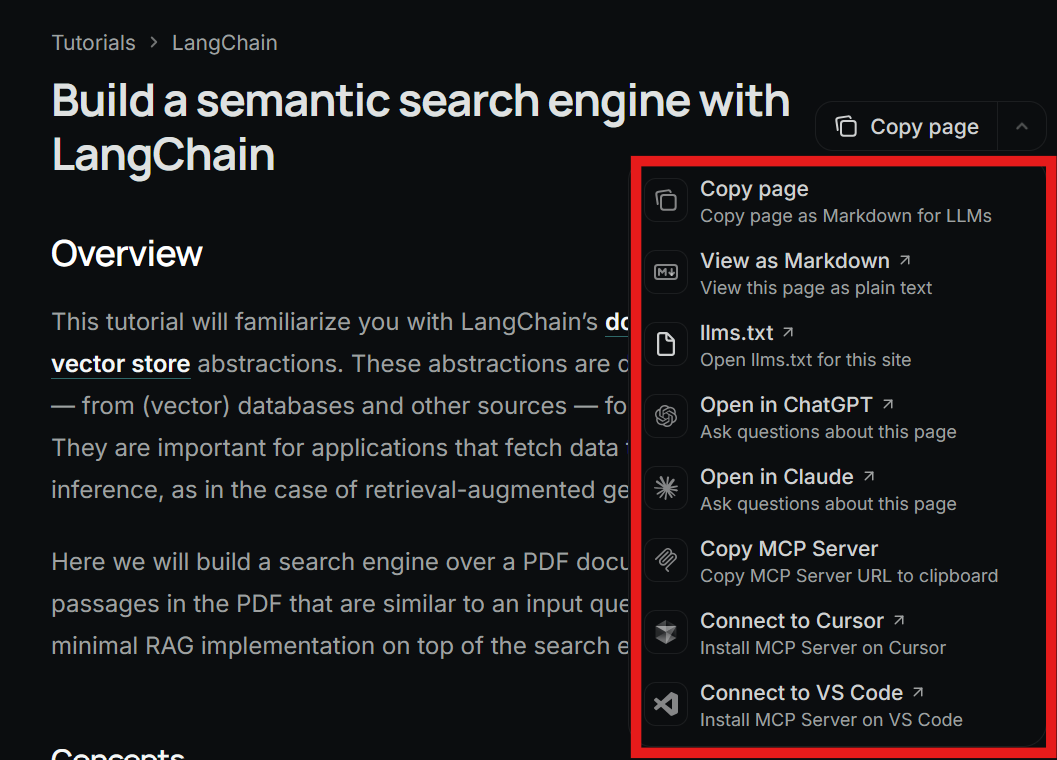Image resolution: width=1057 pixels, height=760 pixels.
Task: Click the Cursor cube logo icon
Action: coord(666,633)
